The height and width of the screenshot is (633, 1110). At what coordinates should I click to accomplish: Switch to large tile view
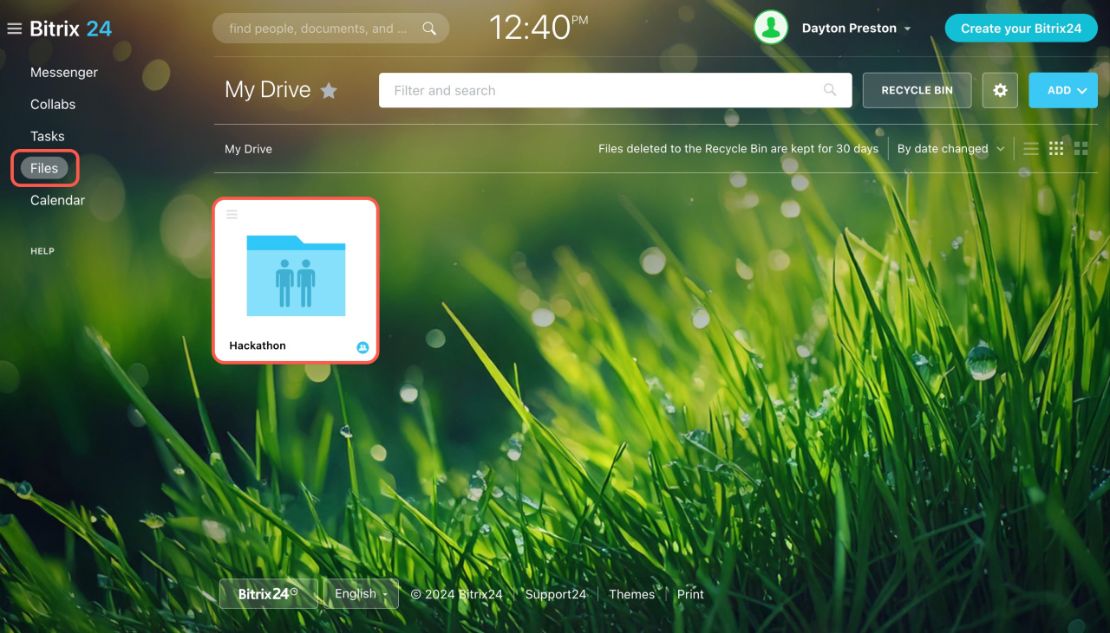click(x=1081, y=149)
